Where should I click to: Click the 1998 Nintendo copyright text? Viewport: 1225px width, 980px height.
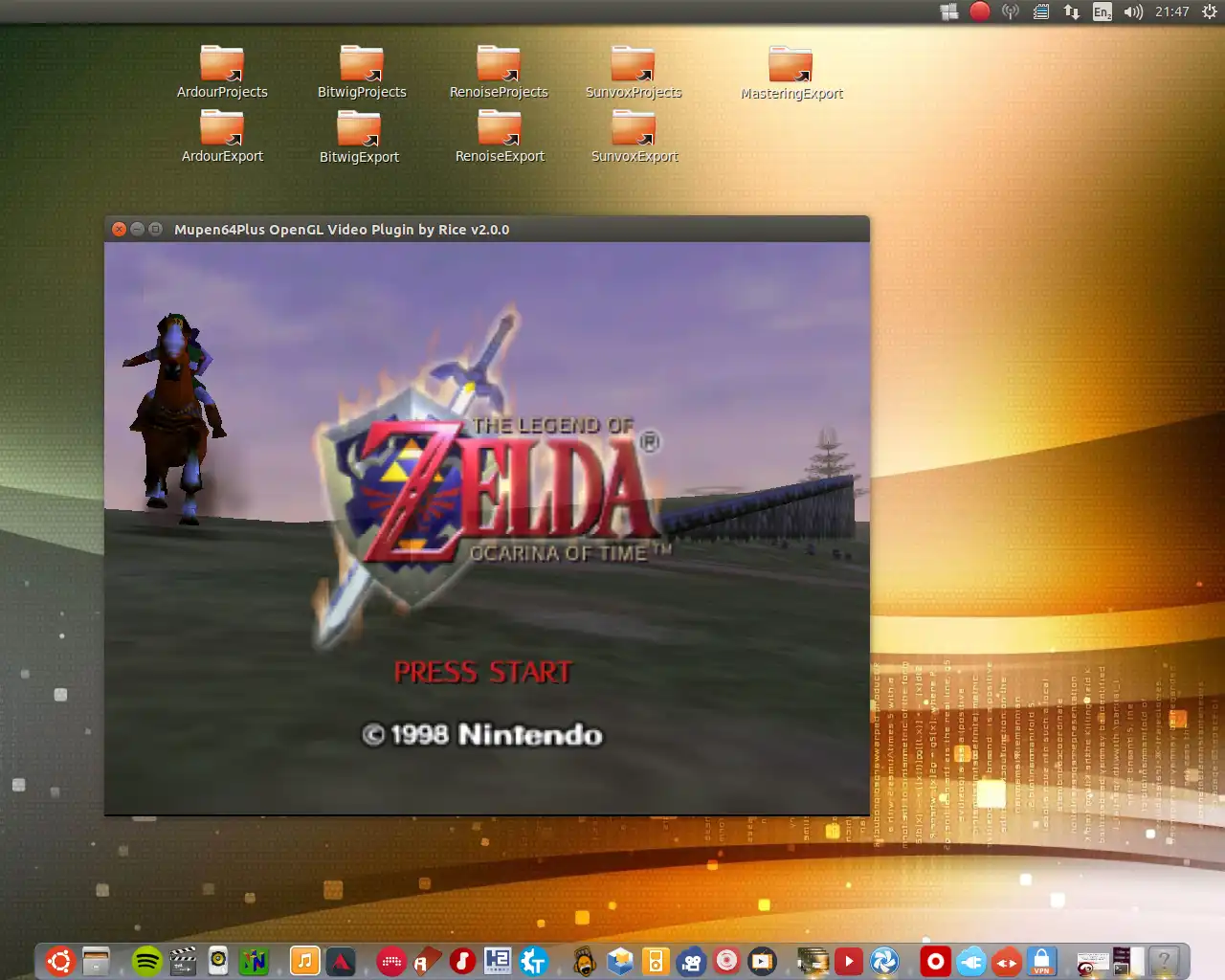pos(482,734)
